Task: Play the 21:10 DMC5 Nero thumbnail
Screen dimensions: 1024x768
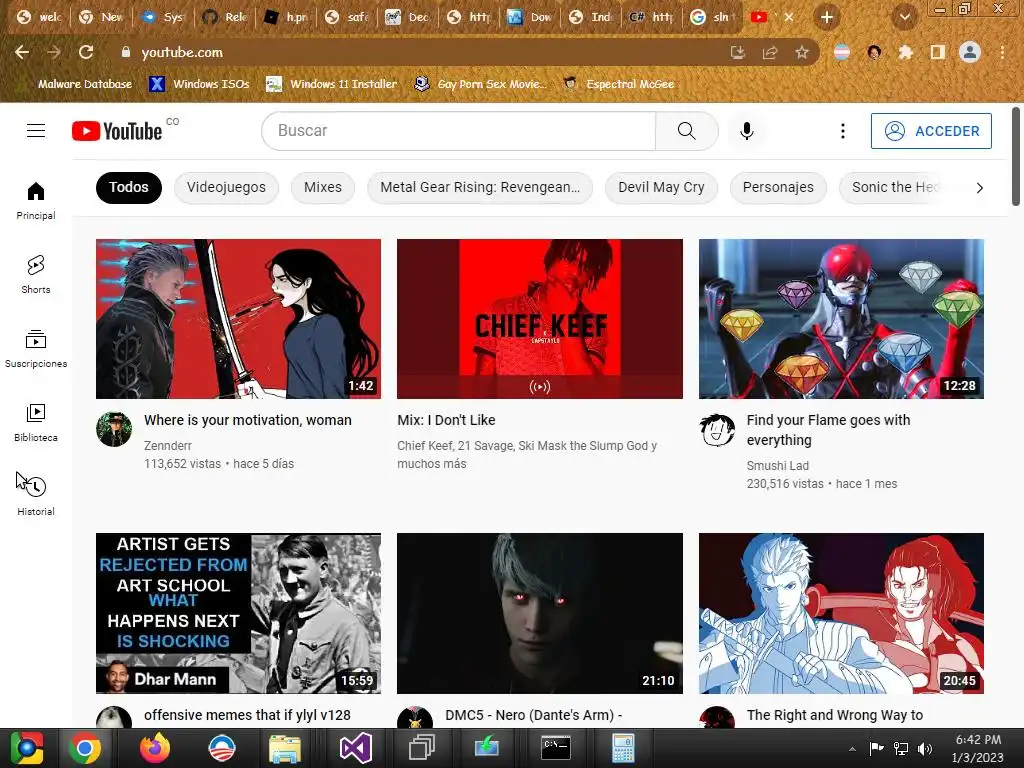Action: (x=539, y=613)
